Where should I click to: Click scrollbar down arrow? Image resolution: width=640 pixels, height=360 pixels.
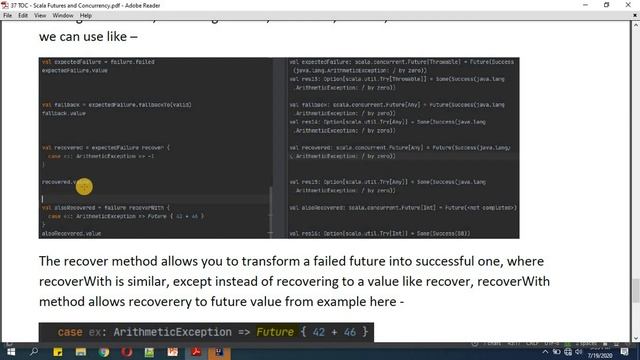[636, 338]
